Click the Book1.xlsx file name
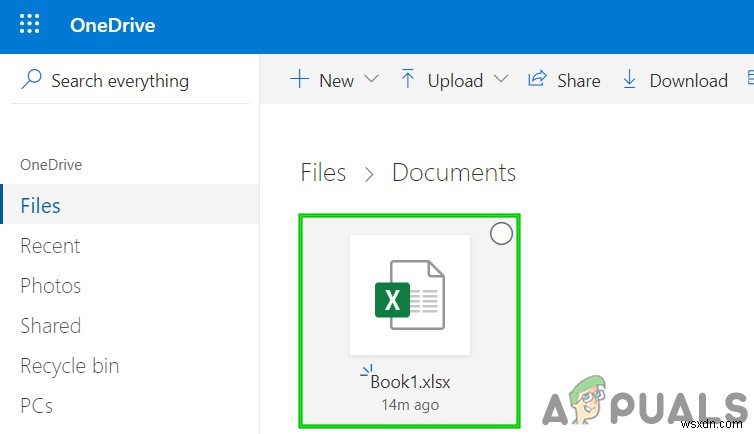 click(x=410, y=382)
